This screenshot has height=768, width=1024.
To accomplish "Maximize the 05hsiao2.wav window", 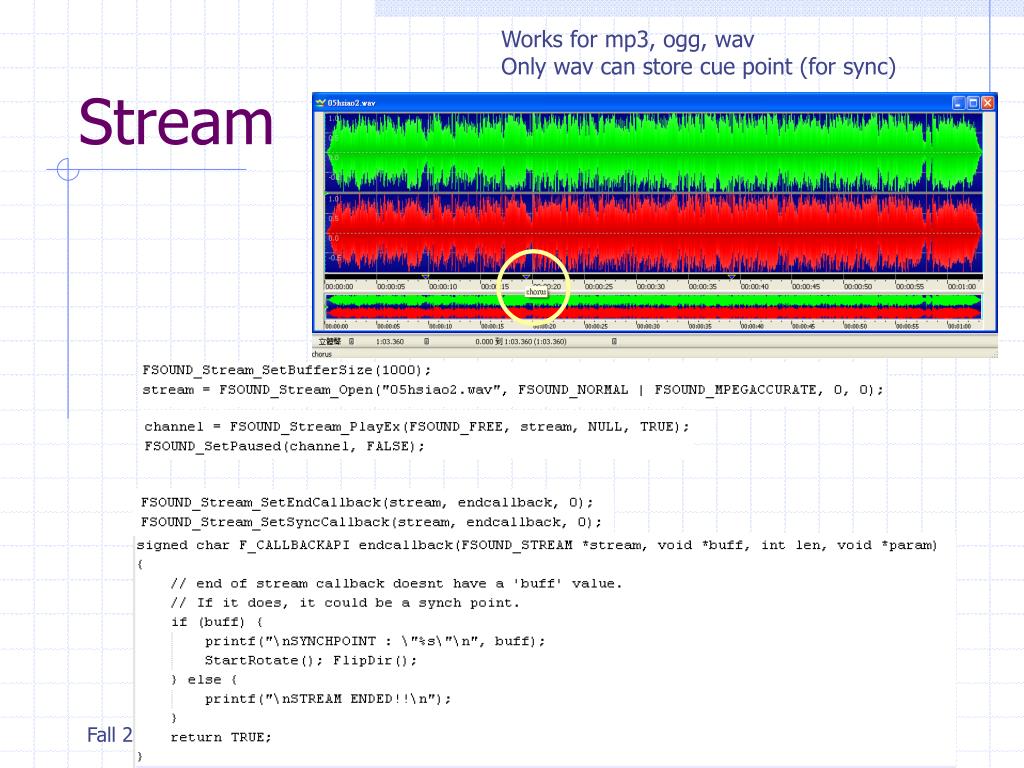I will (x=973, y=103).
